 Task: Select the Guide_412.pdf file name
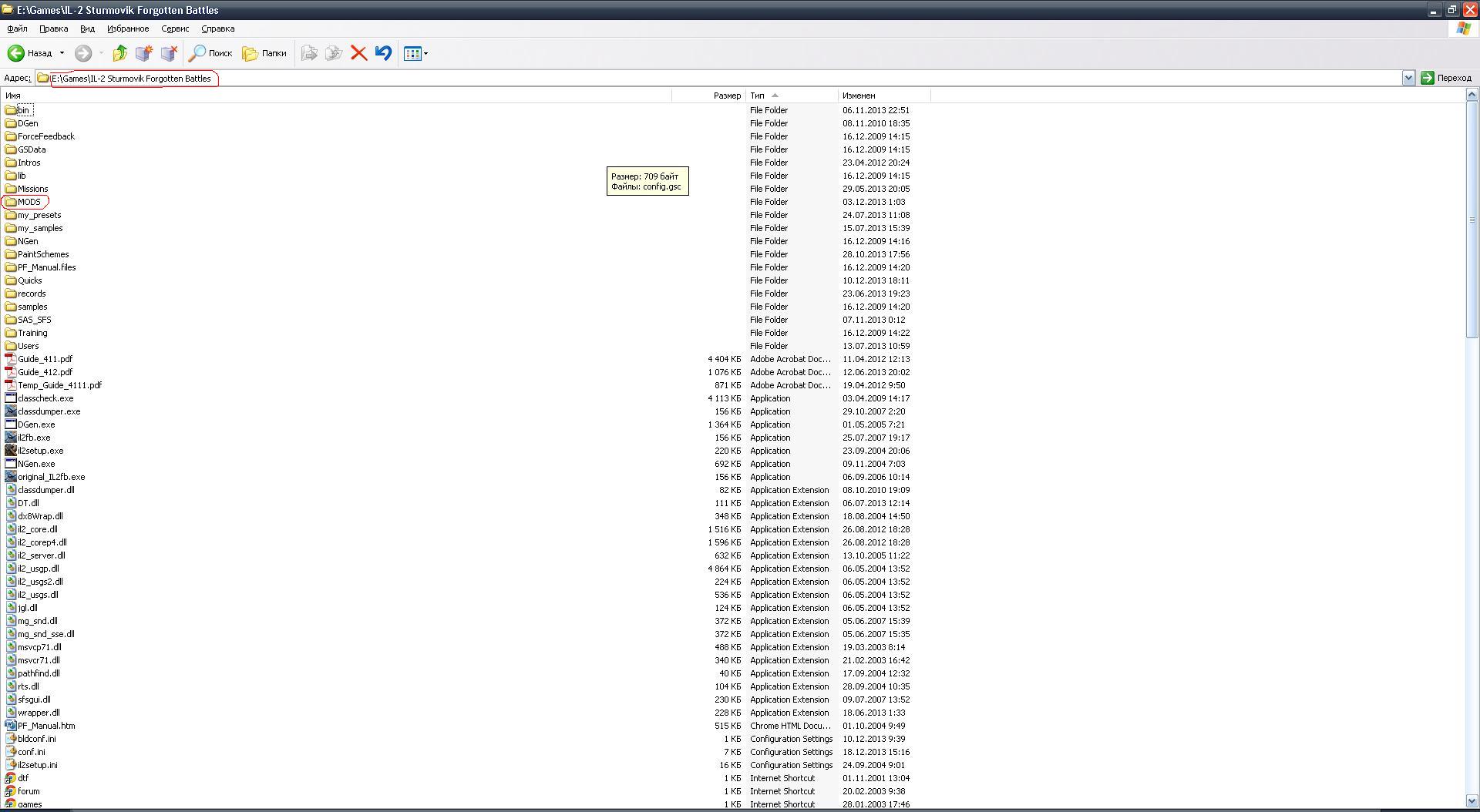pyautogui.click(x=45, y=372)
